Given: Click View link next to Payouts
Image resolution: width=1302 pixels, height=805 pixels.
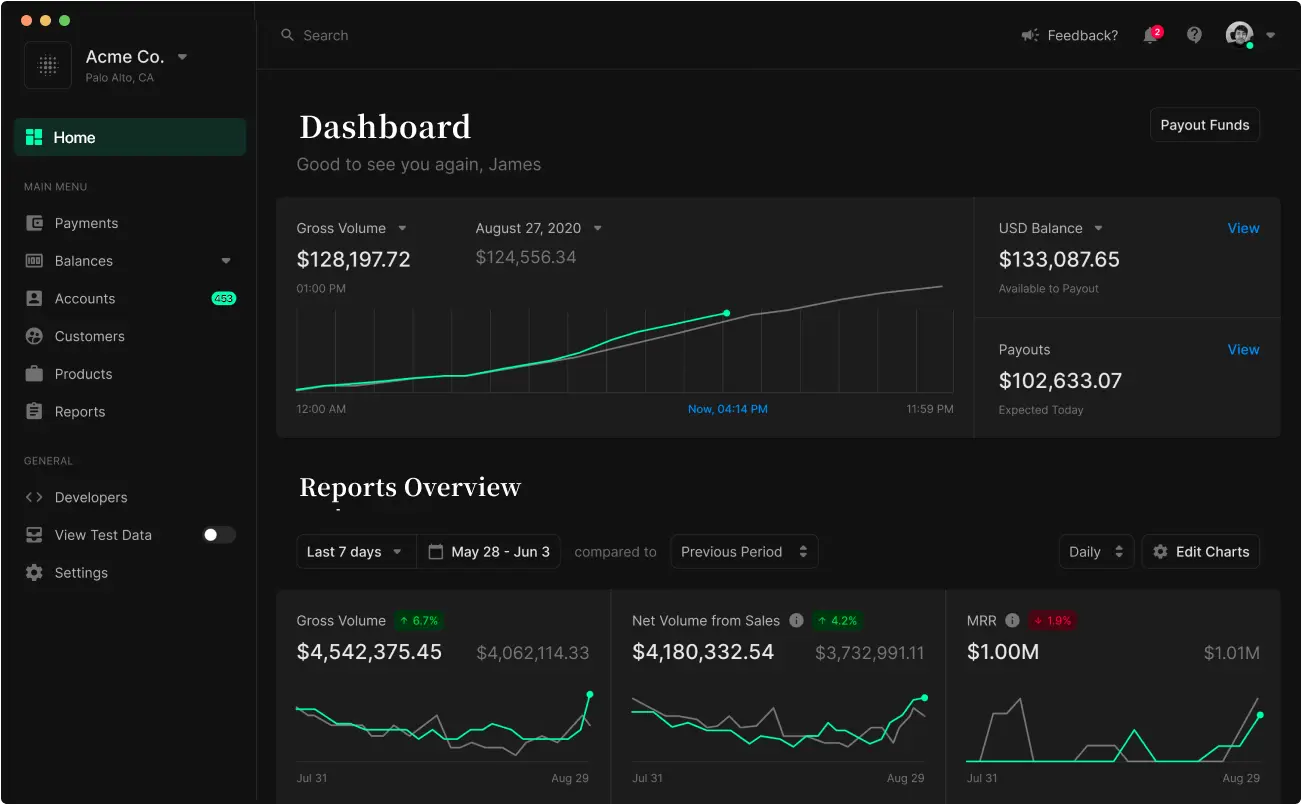Looking at the screenshot, I should pos(1243,350).
